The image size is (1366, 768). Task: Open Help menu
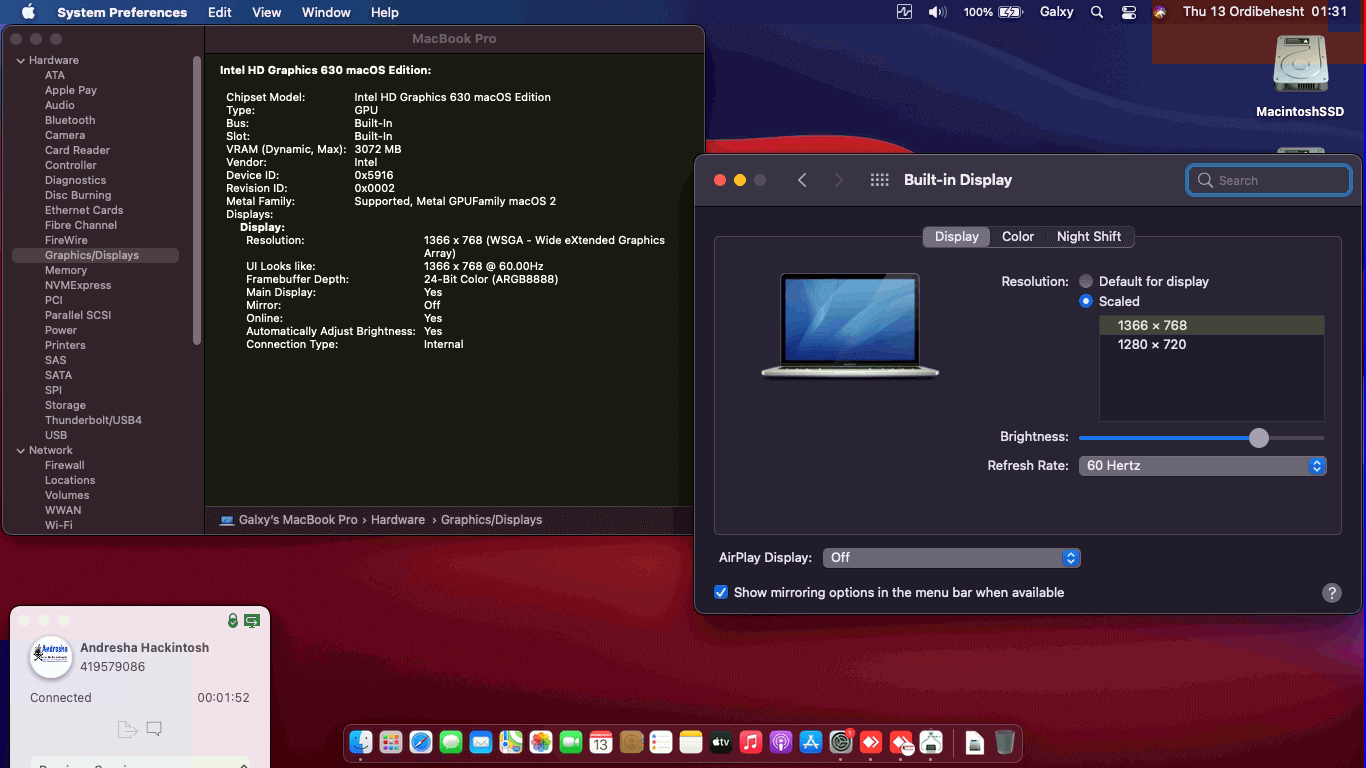[x=385, y=12]
